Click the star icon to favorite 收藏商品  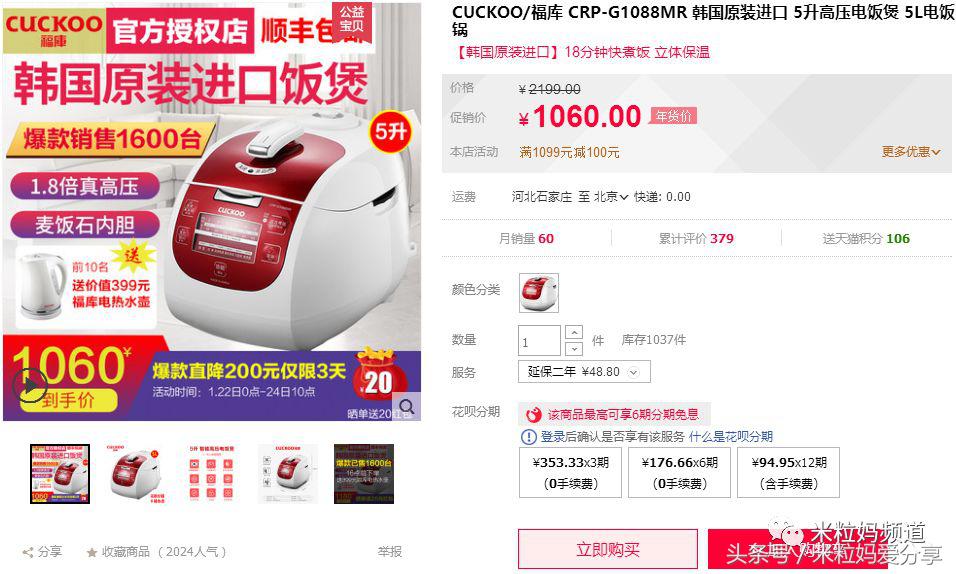(x=92, y=553)
